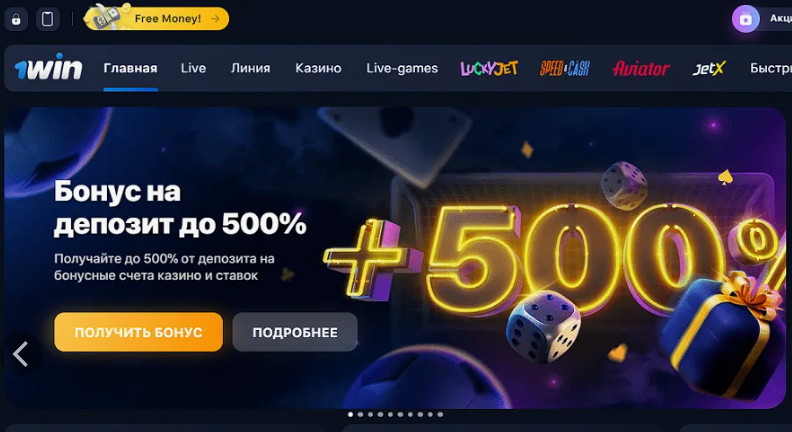Switch to the Live tab
This screenshot has height=432, width=792.
(x=193, y=68)
